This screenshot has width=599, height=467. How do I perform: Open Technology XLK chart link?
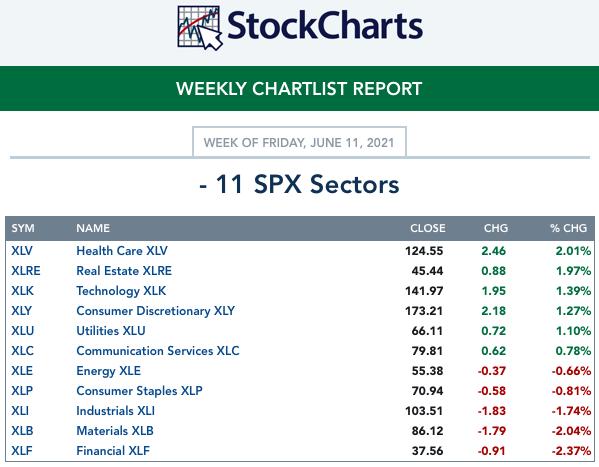(x=121, y=291)
